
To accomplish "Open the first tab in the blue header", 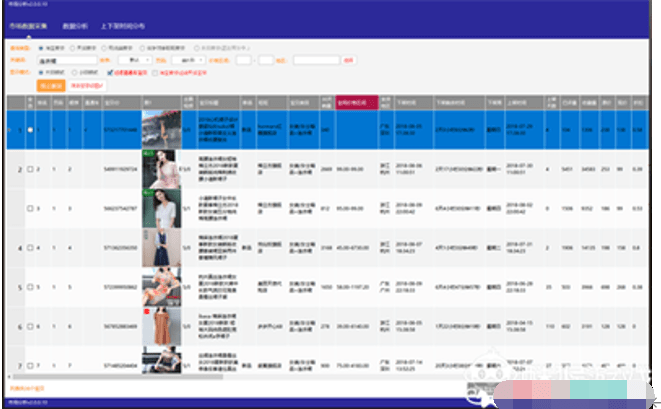I will pos(28,26).
